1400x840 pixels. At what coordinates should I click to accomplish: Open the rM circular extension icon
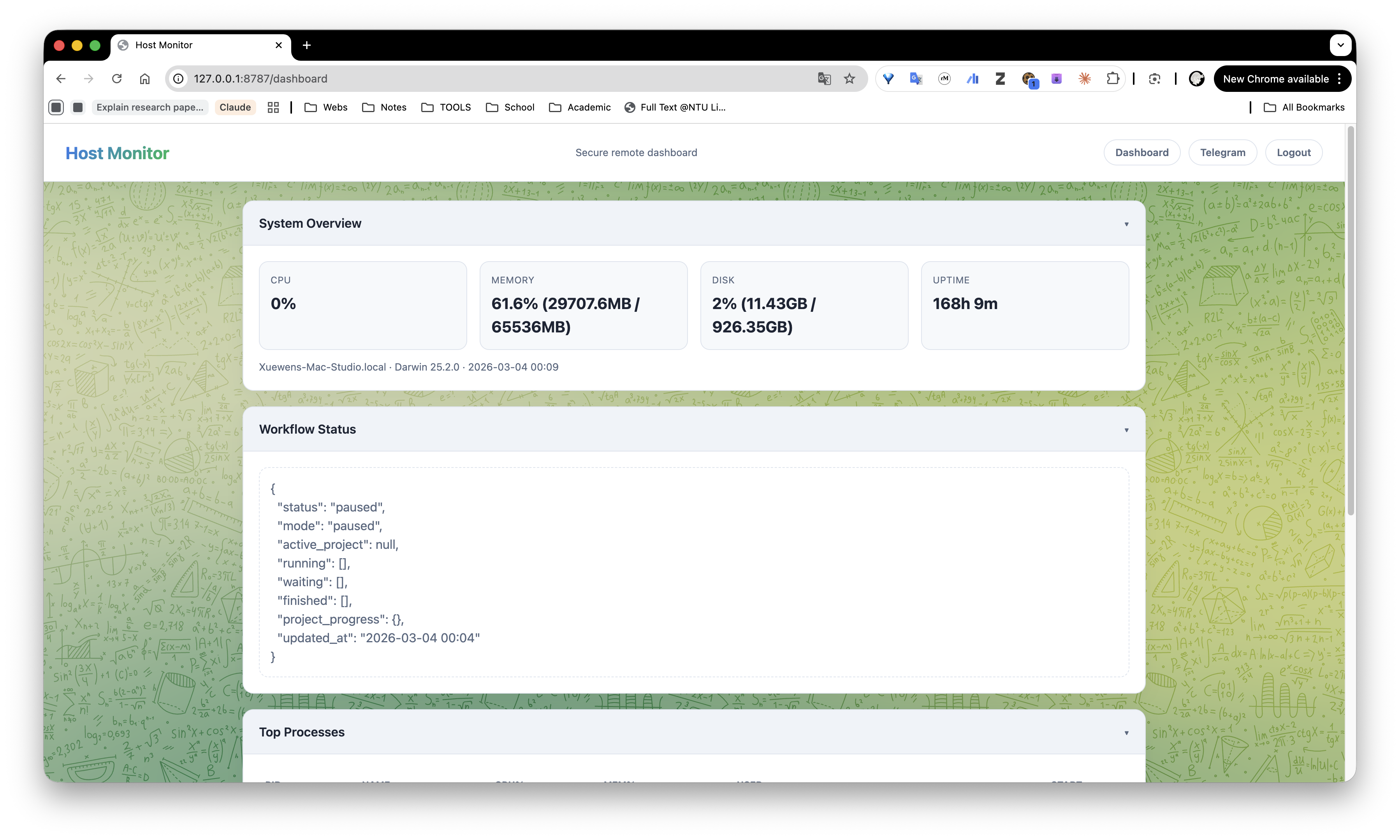(944, 79)
